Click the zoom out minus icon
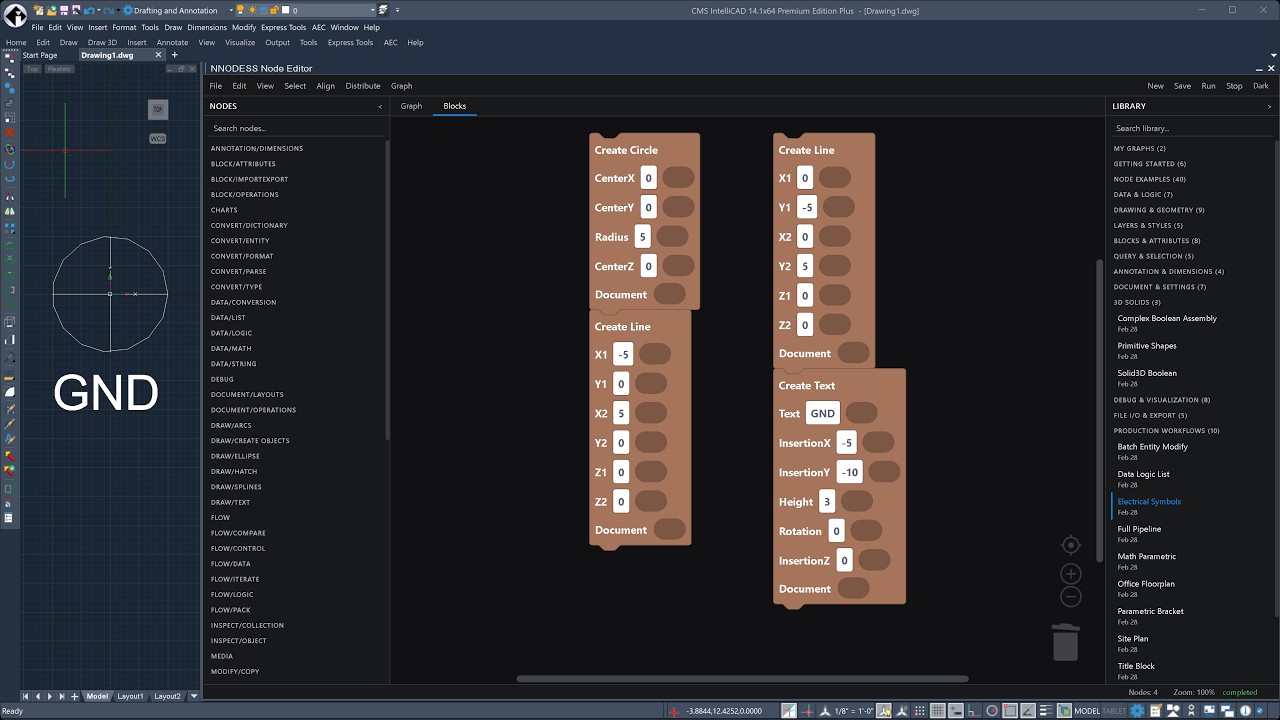1280x720 pixels. click(1071, 597)
